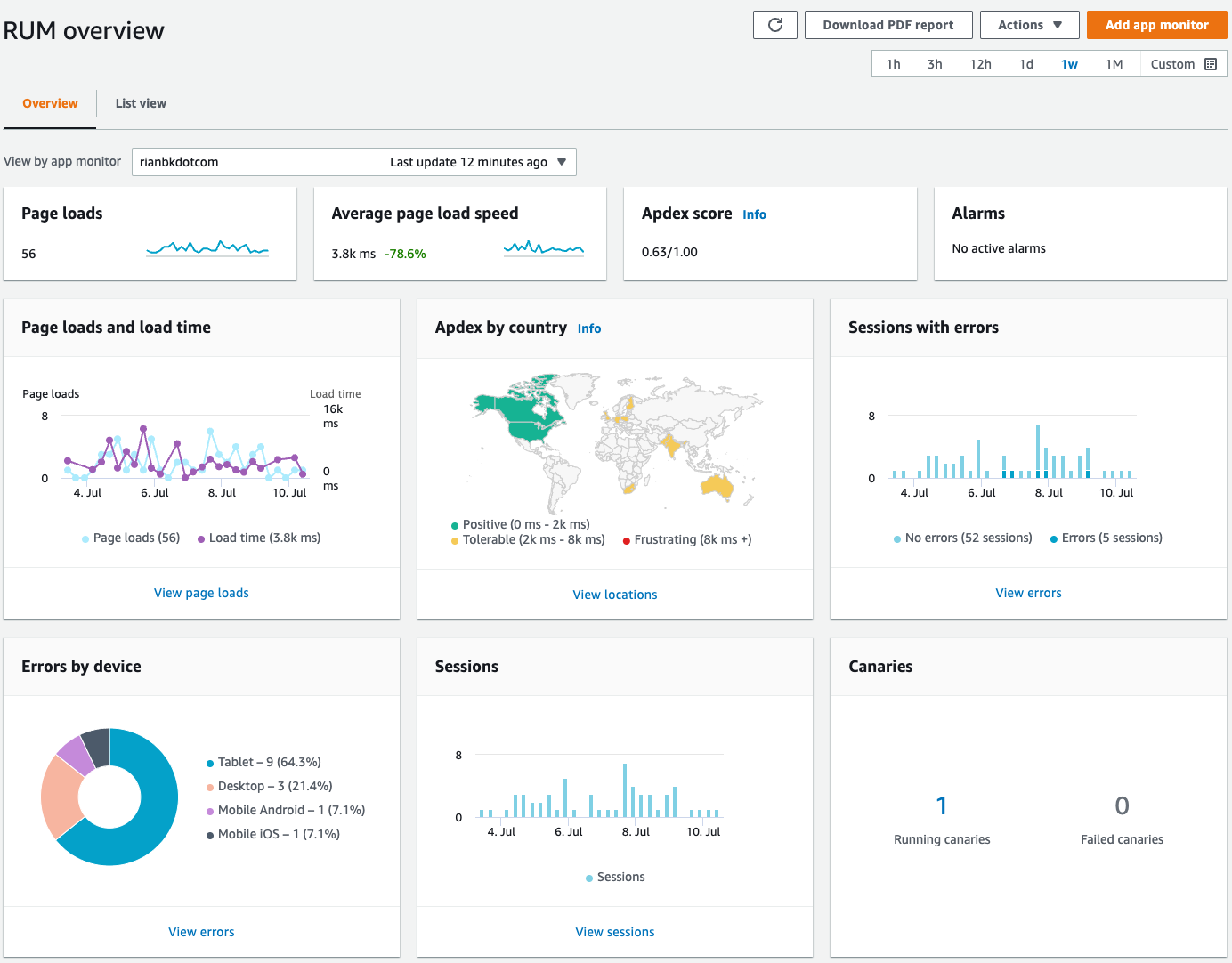The height and width of the screenshot is (963, 1232).
Task: Click the Errors by device donut chart
Action: (x=109, y=797)
